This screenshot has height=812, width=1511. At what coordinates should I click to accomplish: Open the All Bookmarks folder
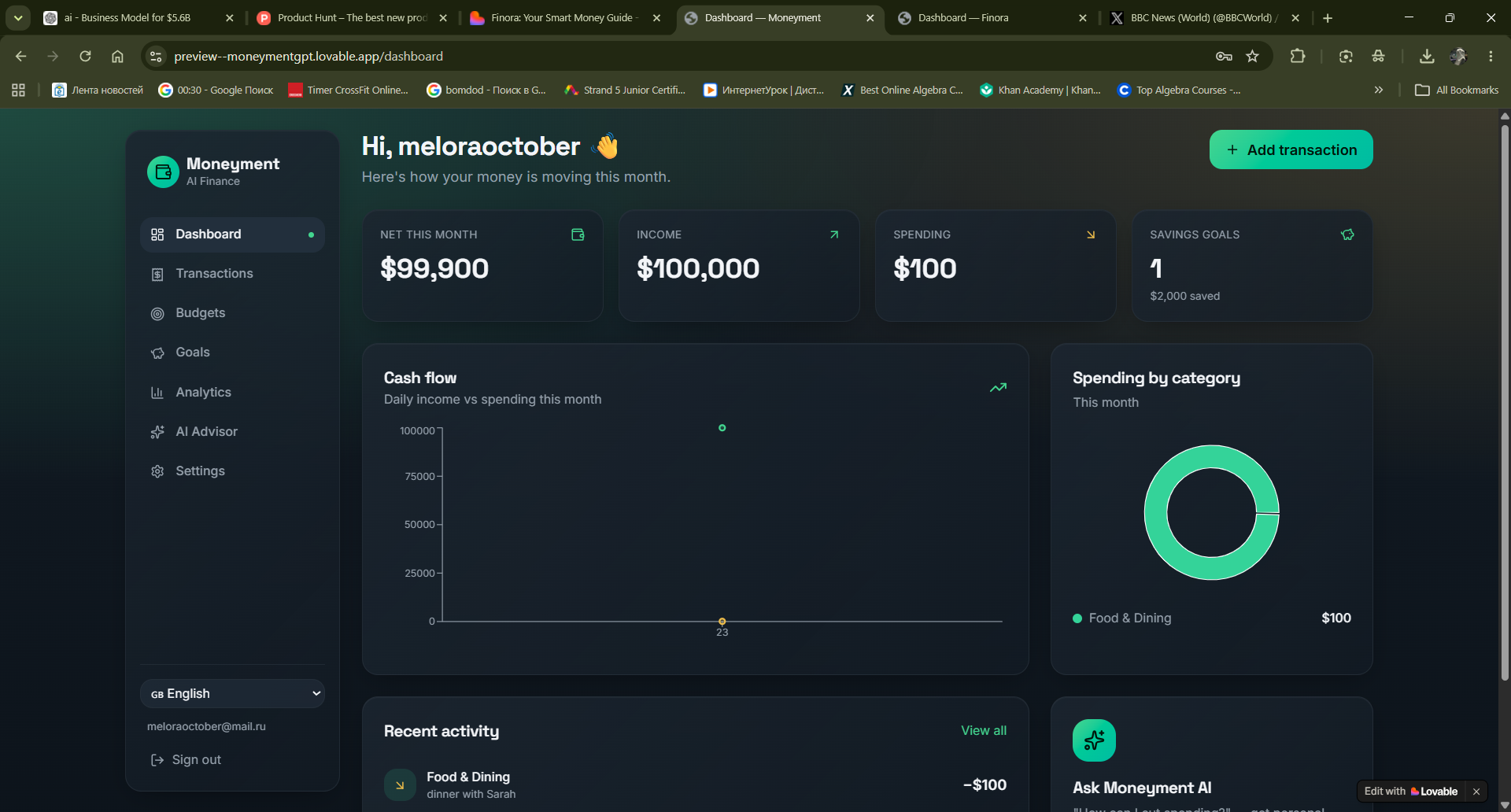pyautogui.click(x=1457, y=90)
